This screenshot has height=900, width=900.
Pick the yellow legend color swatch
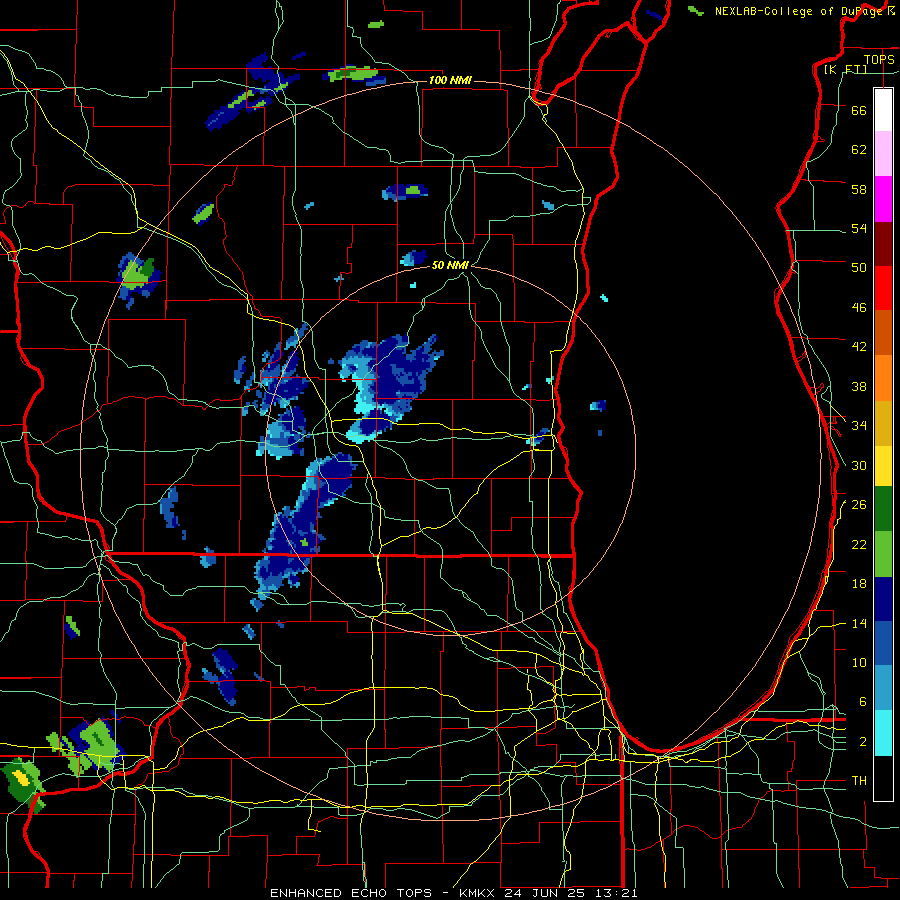click(883, 466)
